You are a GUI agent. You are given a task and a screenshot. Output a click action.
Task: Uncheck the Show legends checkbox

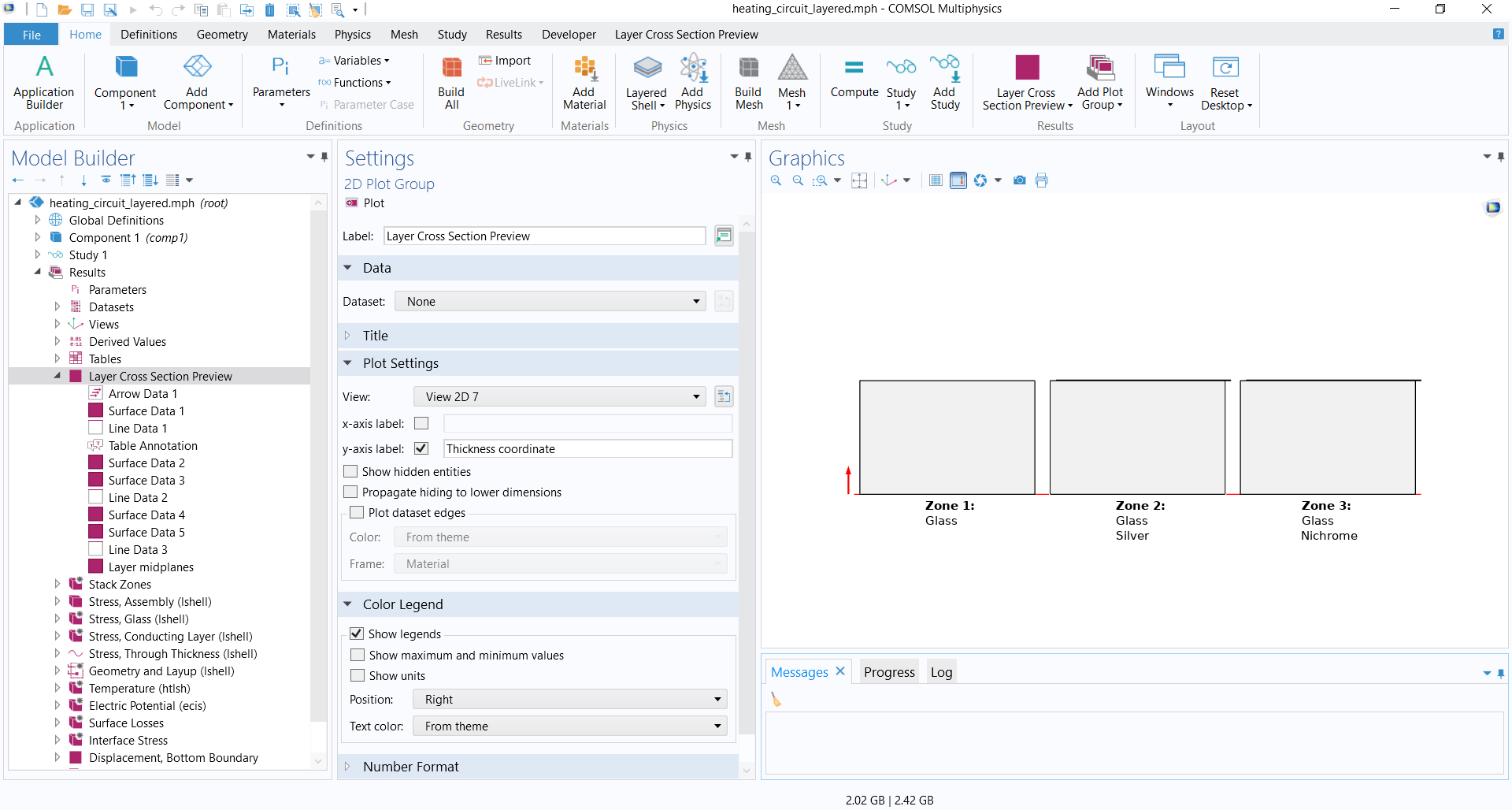click(x=357, y=634)
